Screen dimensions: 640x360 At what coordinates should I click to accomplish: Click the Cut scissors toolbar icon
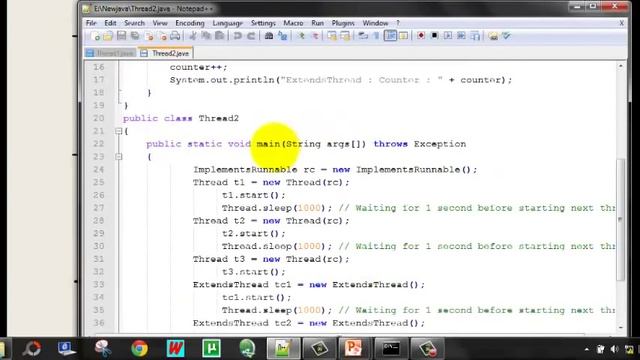[193, 36]
